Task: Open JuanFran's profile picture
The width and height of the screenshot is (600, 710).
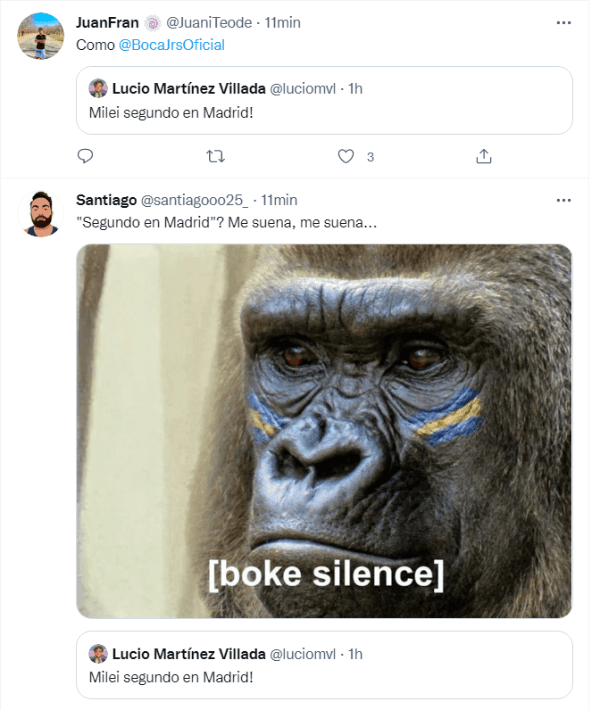Action: coord(41,36)
